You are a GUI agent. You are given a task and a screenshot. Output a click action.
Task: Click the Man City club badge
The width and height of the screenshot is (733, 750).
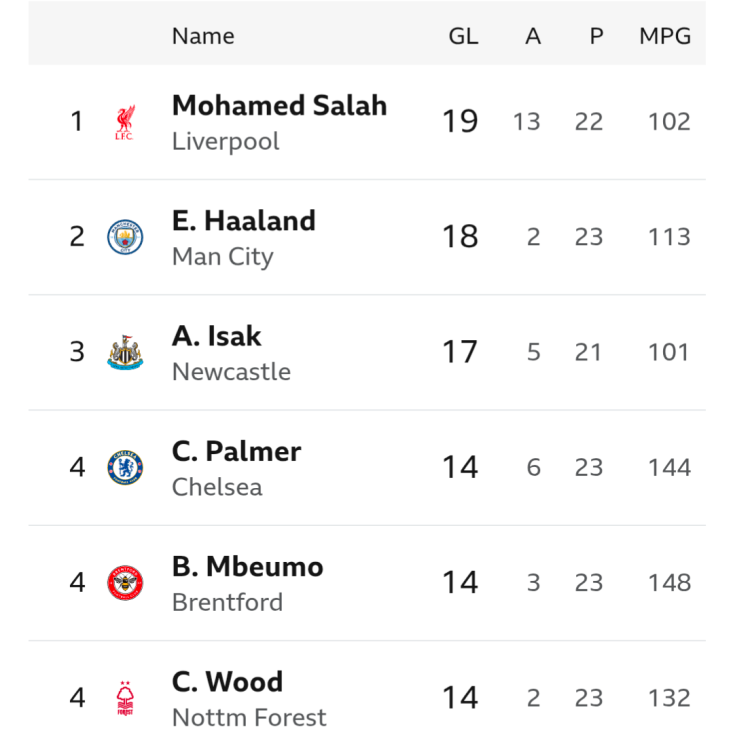coord(125,237)
